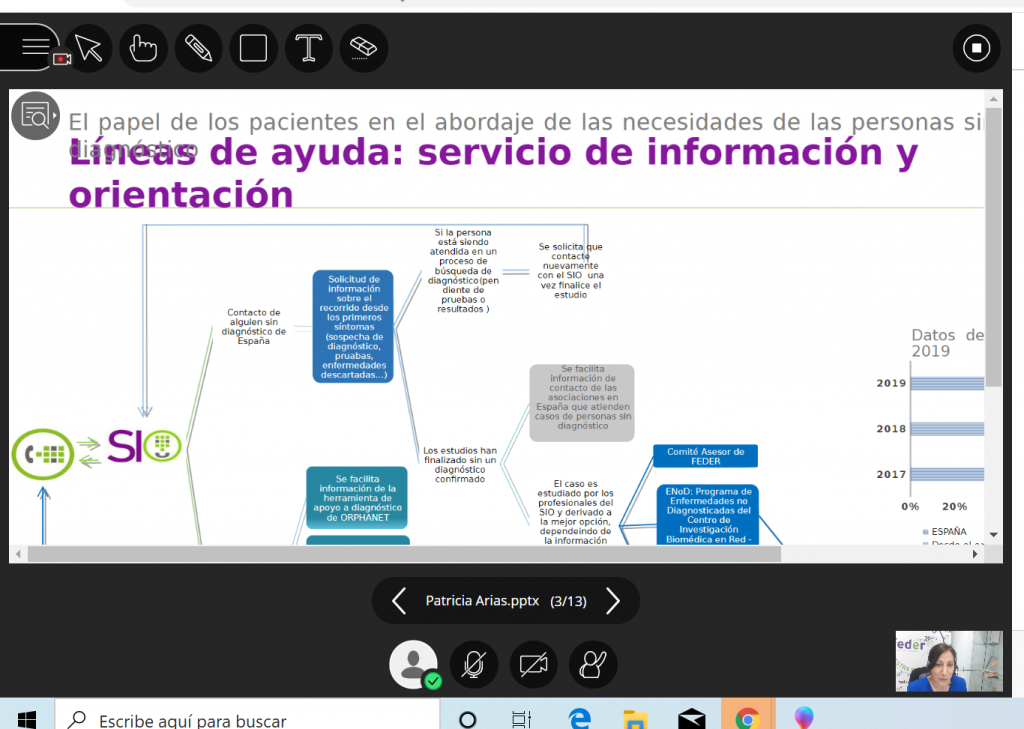Image resolution: width=1024 pixels, height=729 pixels.
Task: Toggle the raise hand button
Action: click(x=593, y=665)
